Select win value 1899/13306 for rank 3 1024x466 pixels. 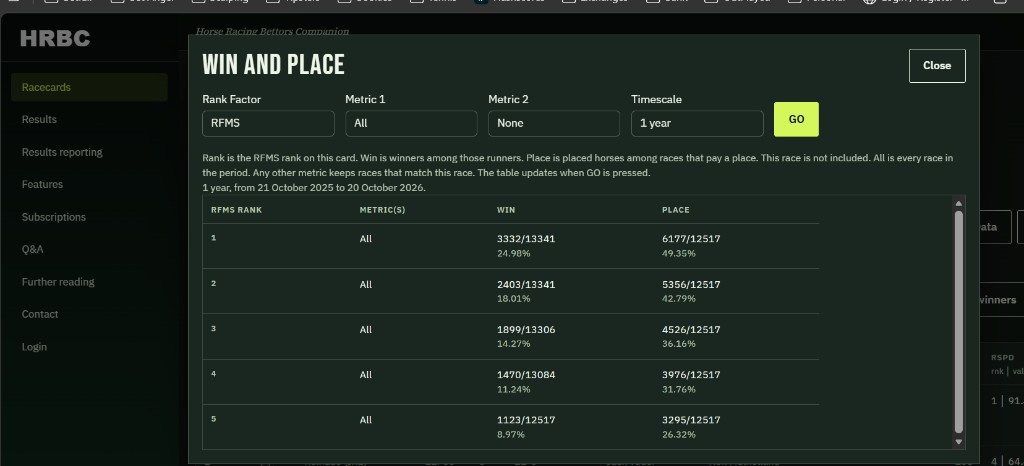pos(526,330)
